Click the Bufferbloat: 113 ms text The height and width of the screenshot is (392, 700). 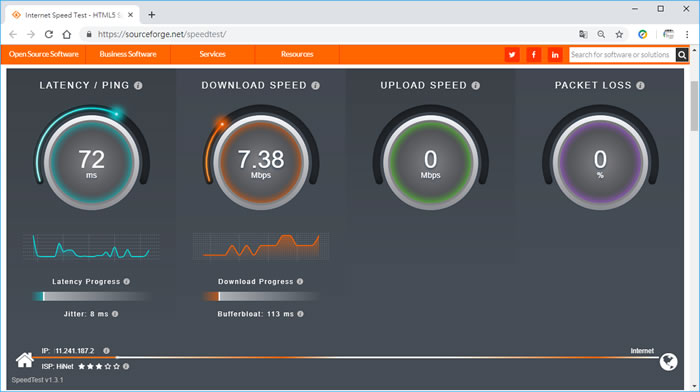pyautogui.click(x=255, y=314)
